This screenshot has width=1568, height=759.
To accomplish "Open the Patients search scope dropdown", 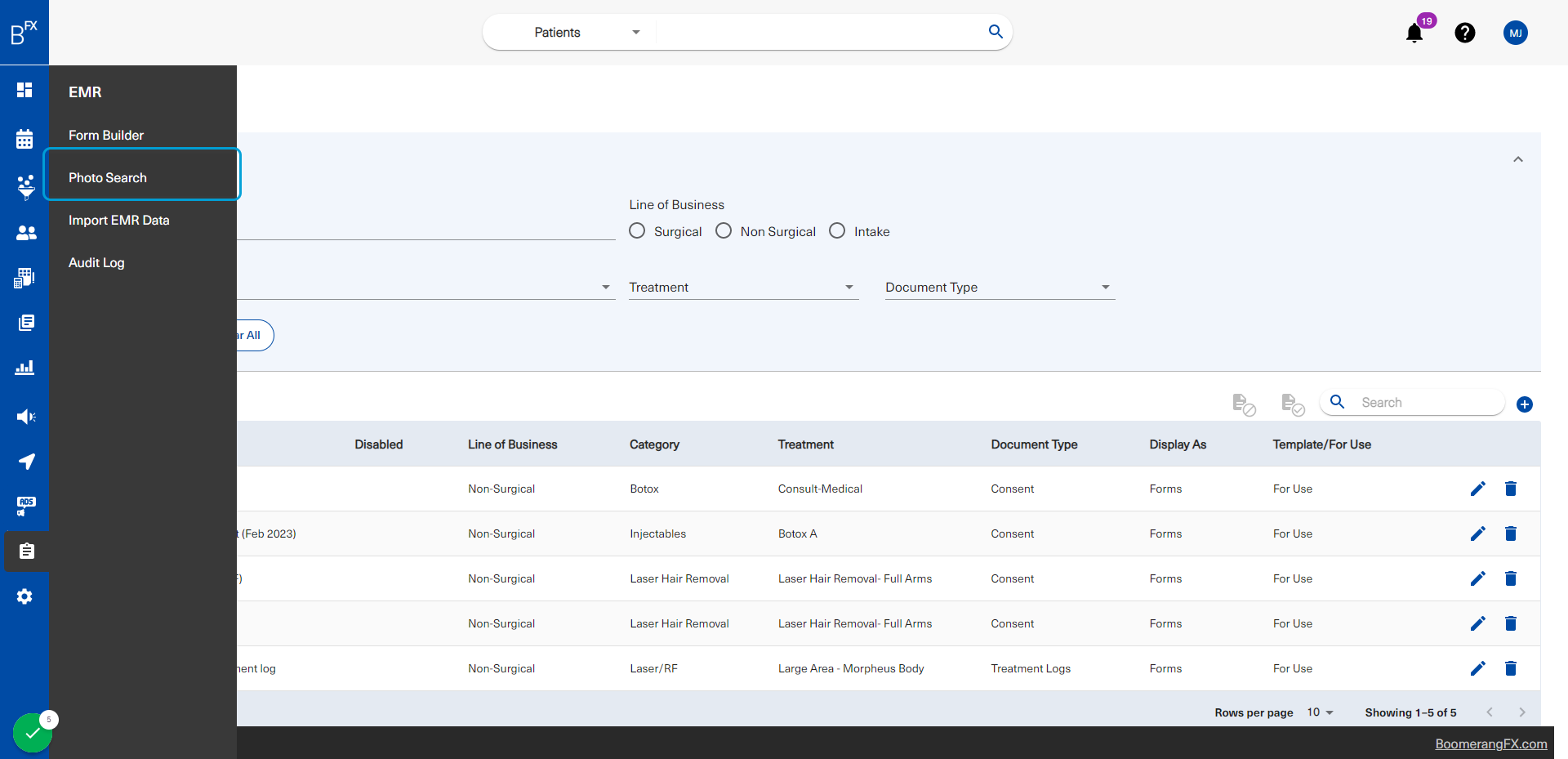I will point(586,33).
